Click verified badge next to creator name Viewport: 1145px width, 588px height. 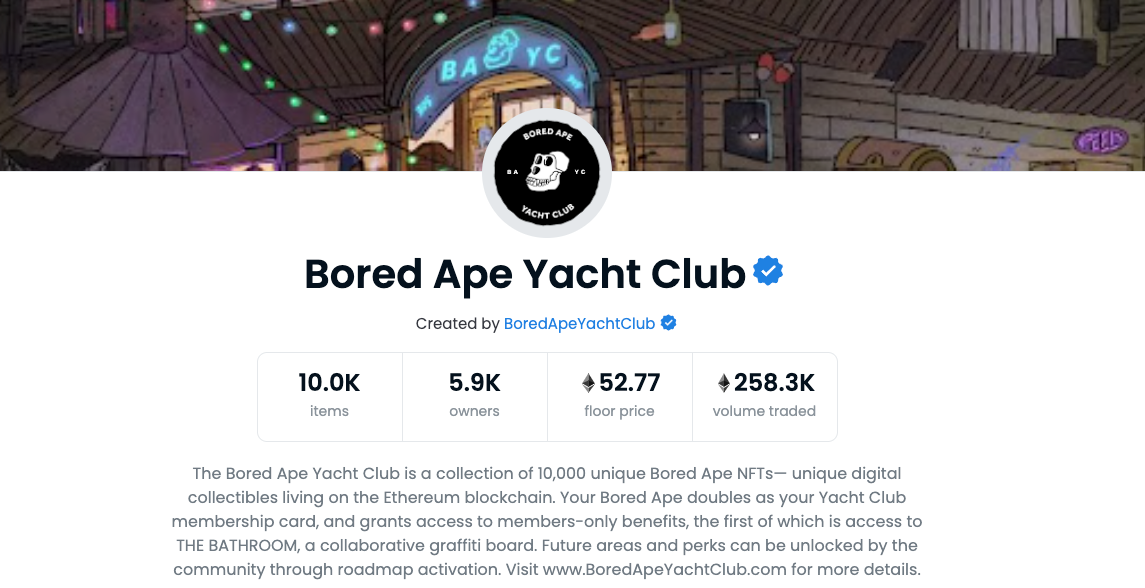[669, 323]
